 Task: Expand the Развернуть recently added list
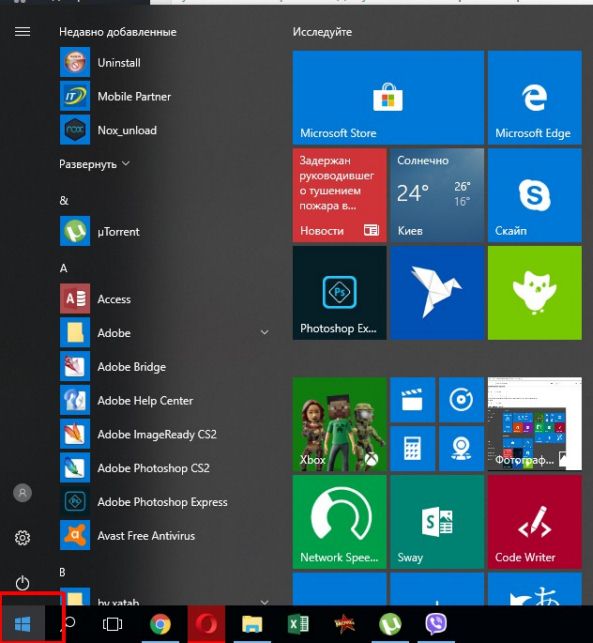coord(94,164)
